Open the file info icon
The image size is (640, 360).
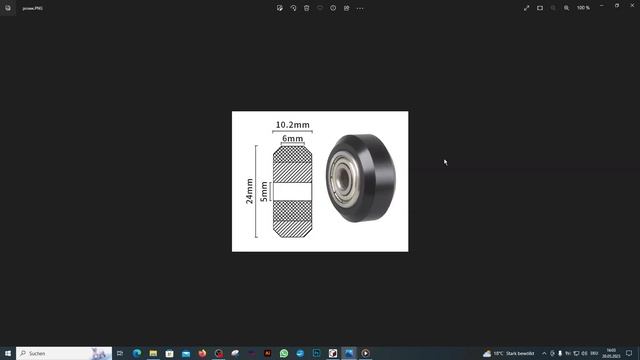click(x=333, y=8)
